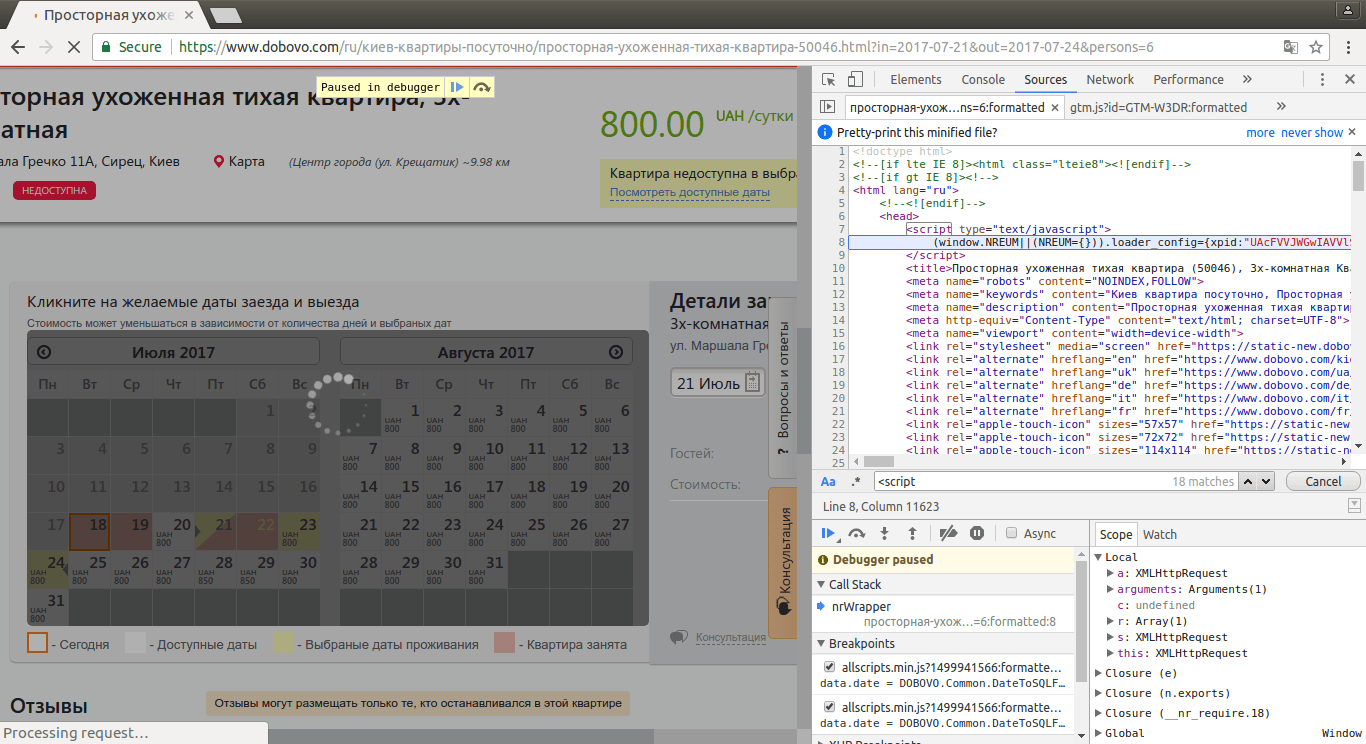The height and width of the screenshot is (744, 1366).
Task: Uncheck the first allscripts.min.js breakpoint
Action: coord(829,667)
